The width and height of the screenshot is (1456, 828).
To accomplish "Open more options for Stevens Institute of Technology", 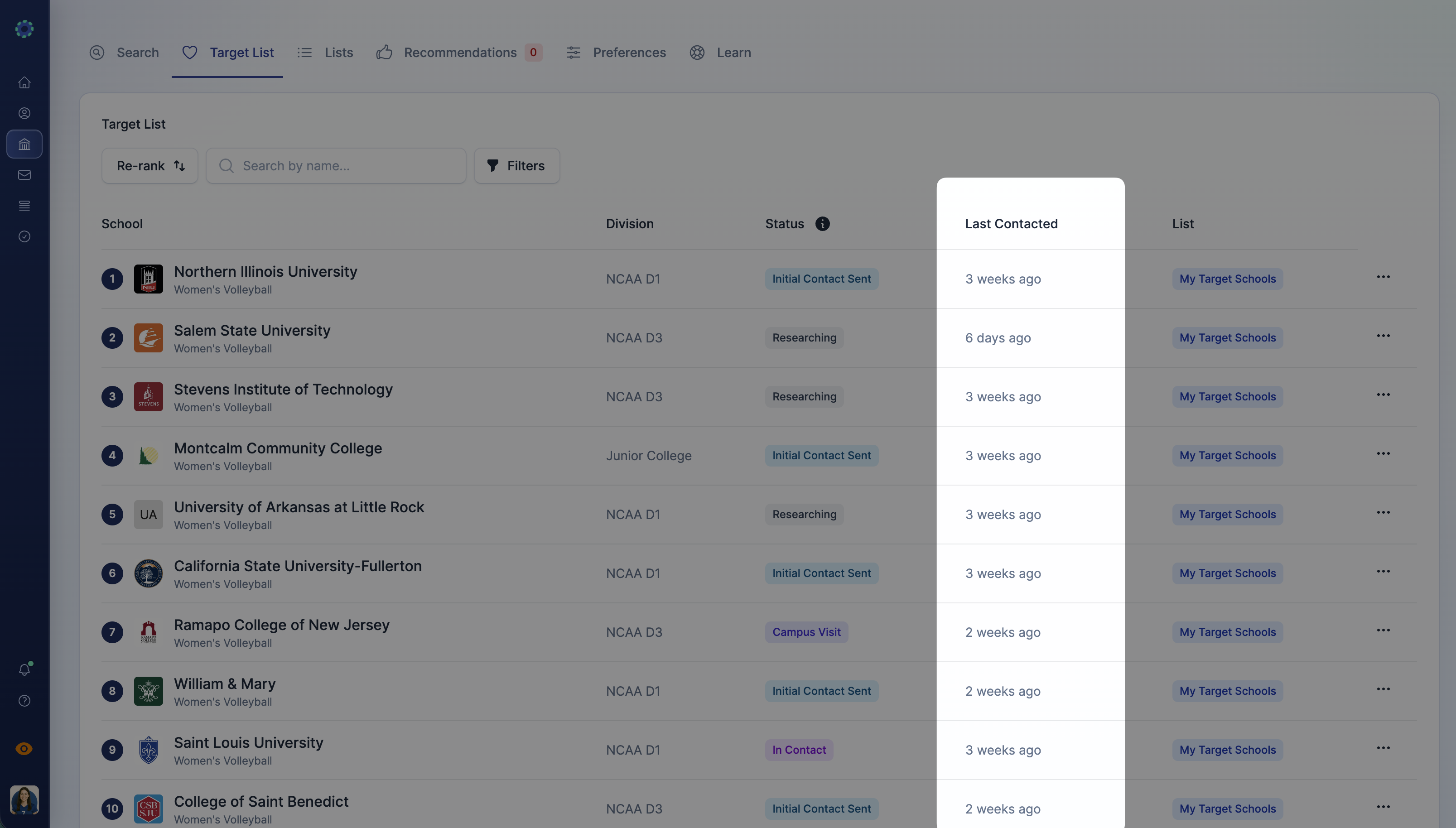I will (x=1383, y=395).
